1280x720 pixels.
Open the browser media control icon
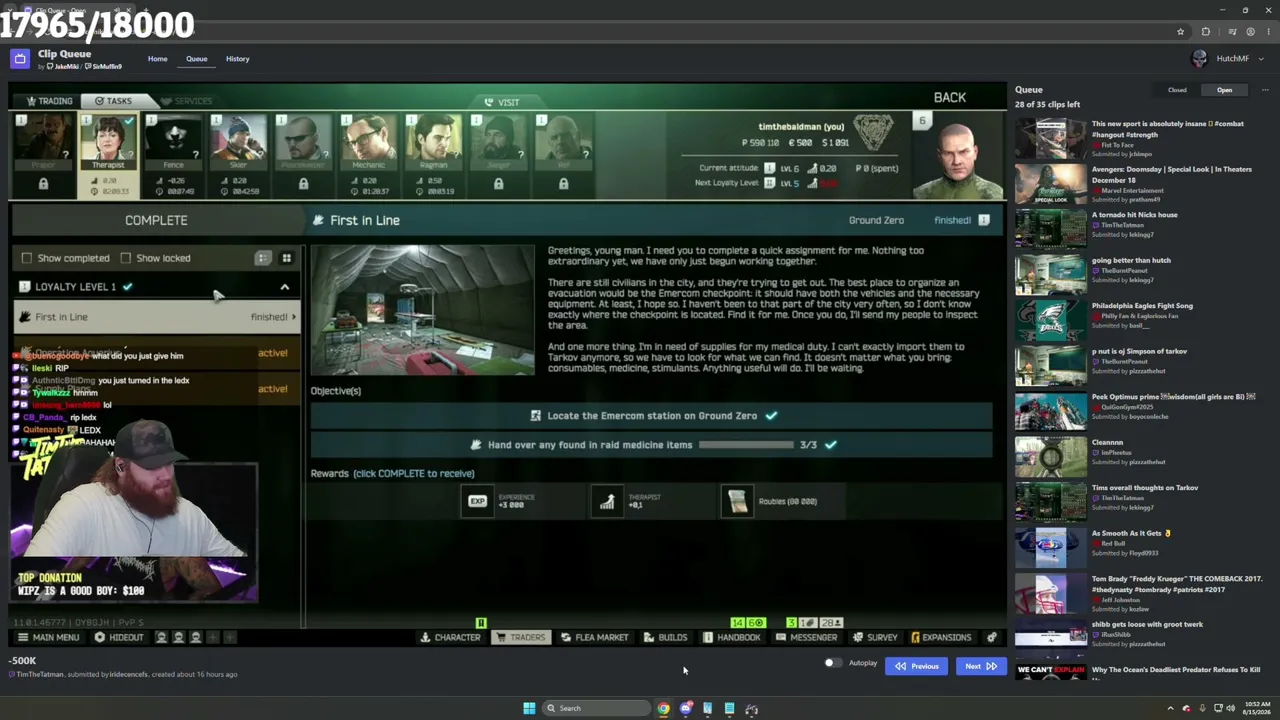click(x=1235, y=32)
